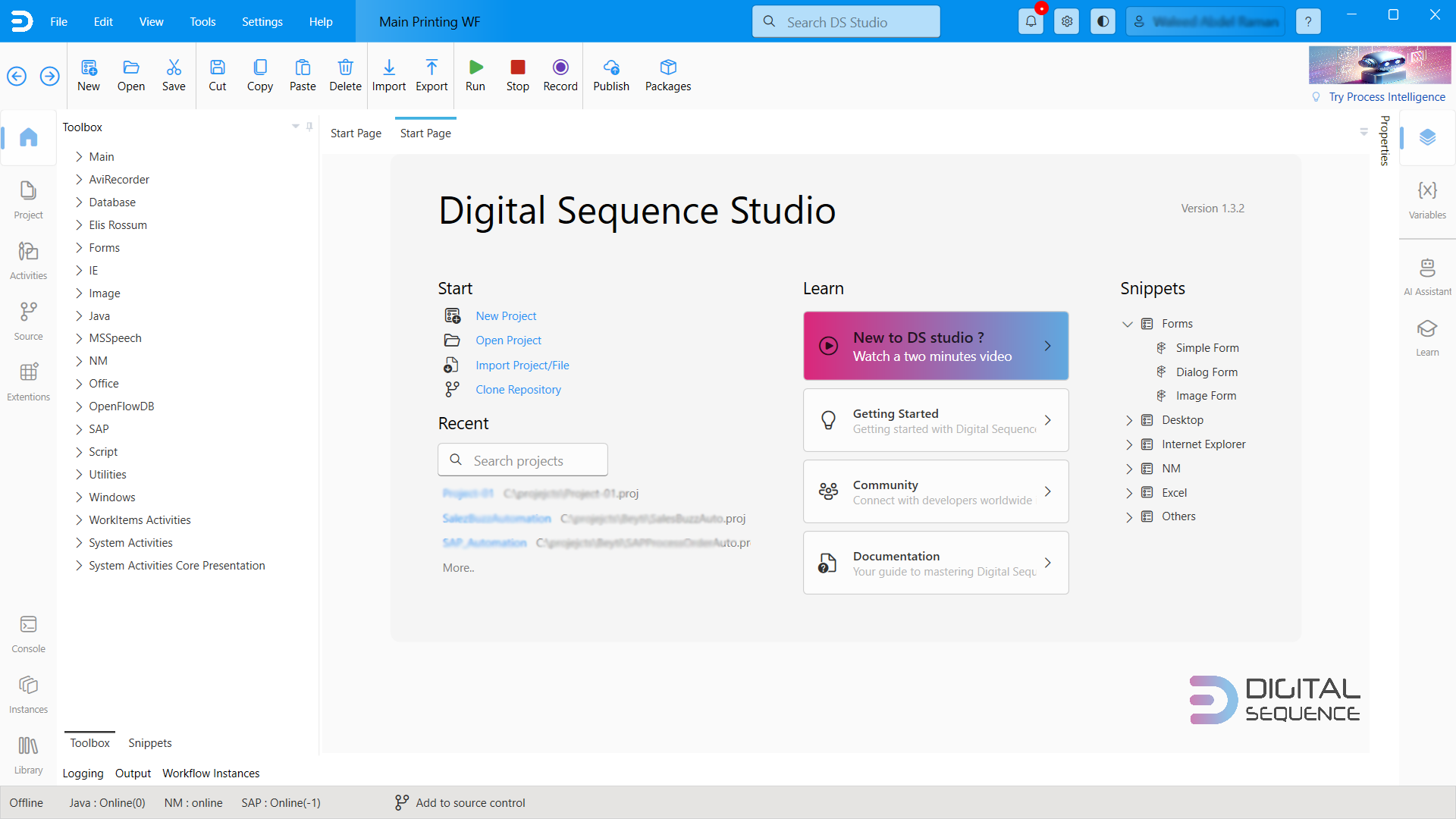Click the Cut toolbar icon
The width and height of the screenshot is (1456, 819).
coord(218,75)
